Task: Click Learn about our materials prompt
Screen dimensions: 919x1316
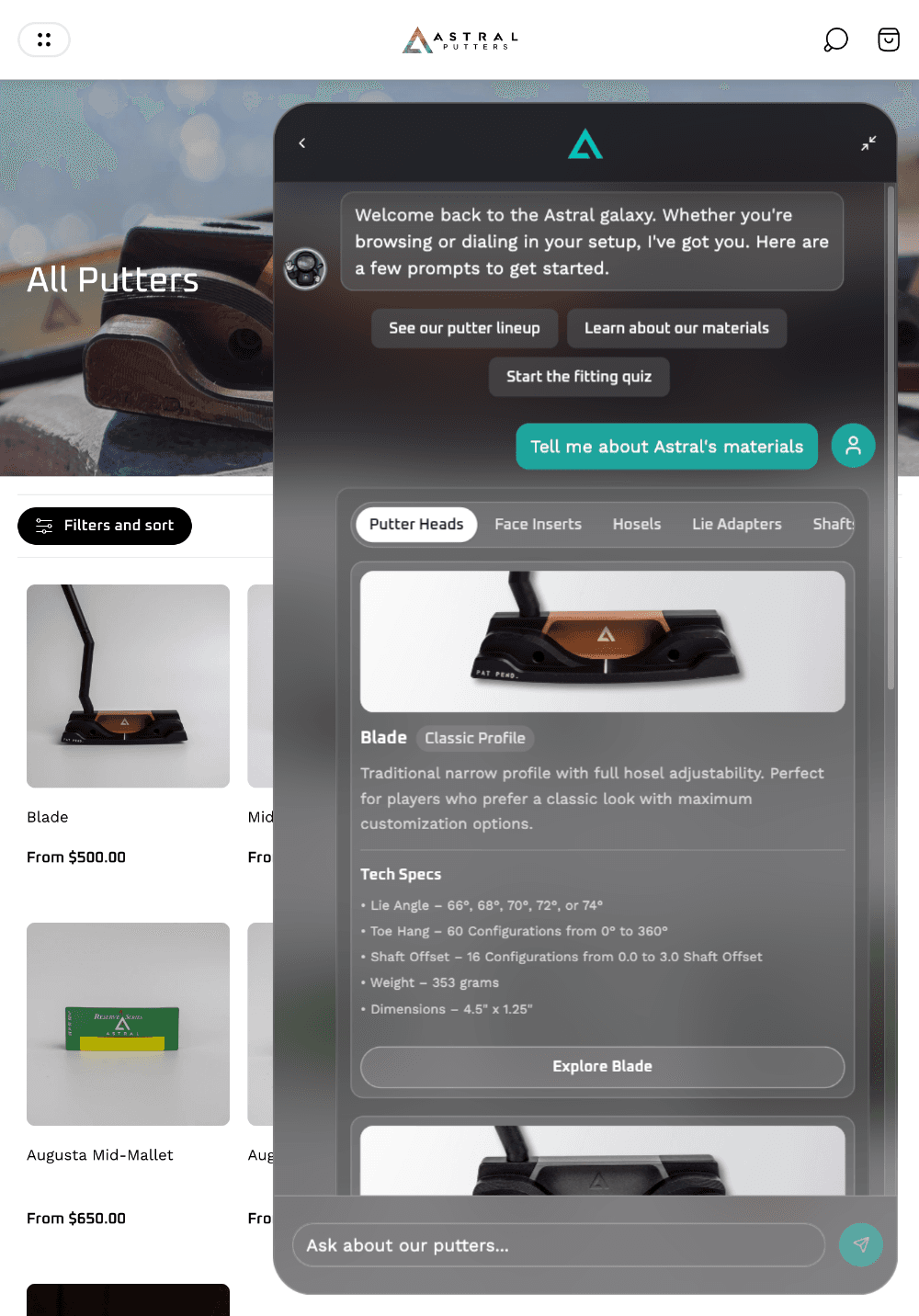Action: pyautogui.click(x=677, y=328)
